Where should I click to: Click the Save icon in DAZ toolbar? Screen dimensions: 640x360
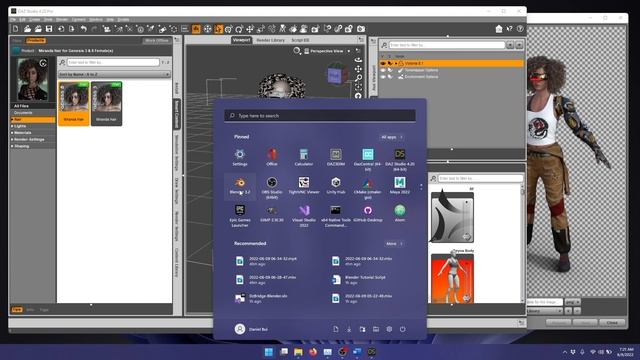click(49, 29)
